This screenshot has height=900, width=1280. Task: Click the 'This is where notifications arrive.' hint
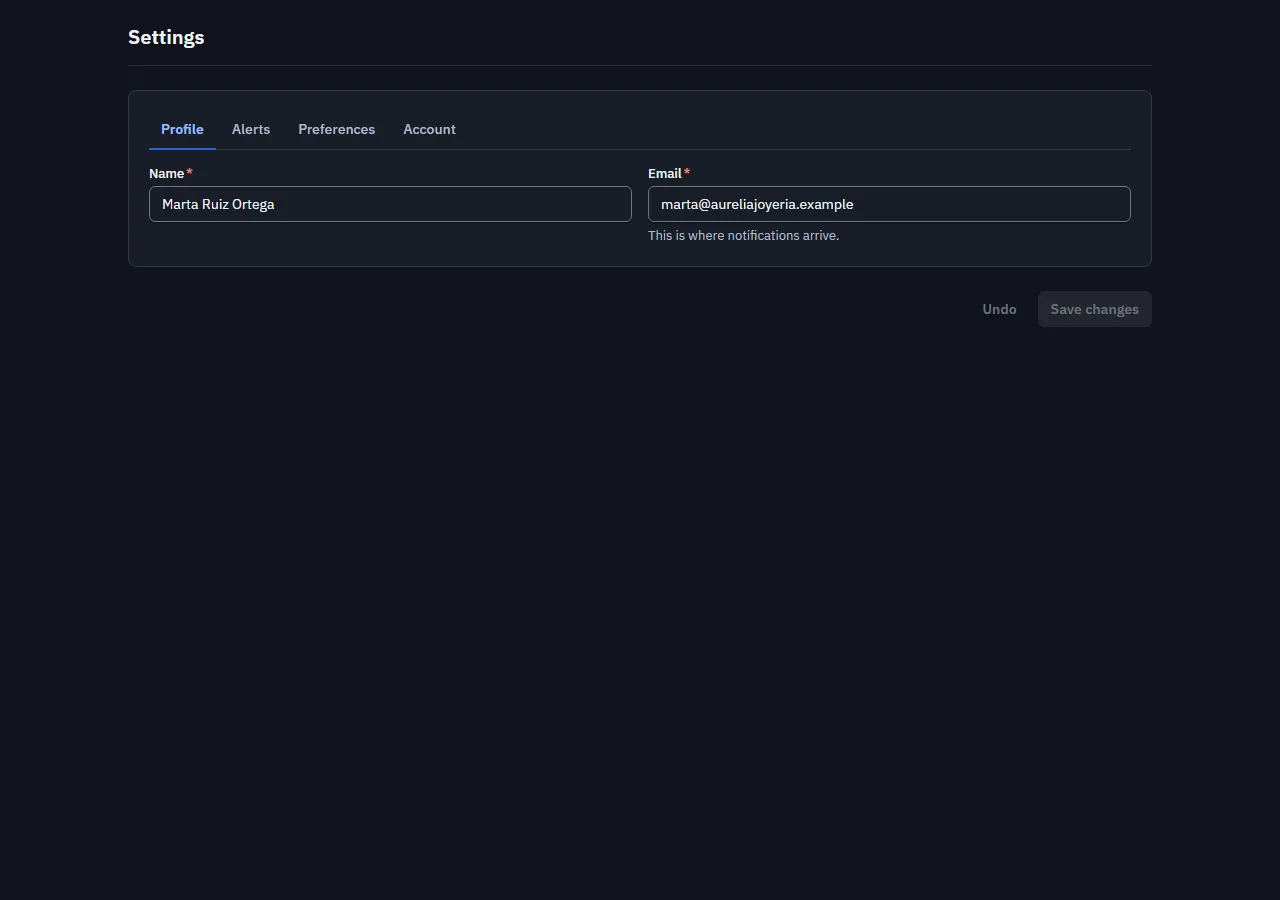click(x=743, y=236)
